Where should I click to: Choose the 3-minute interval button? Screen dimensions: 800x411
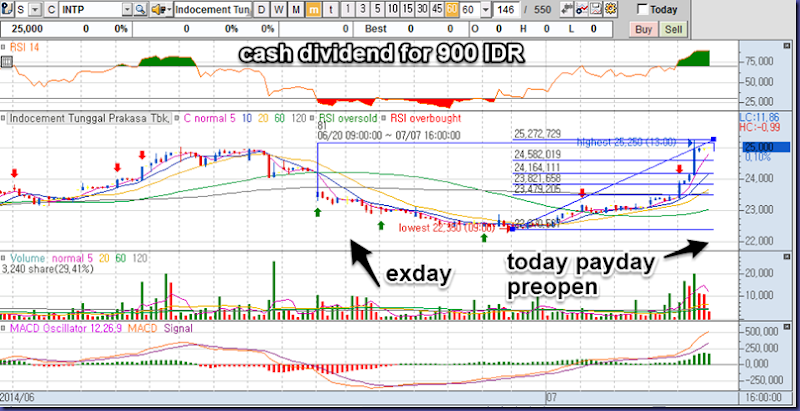[362, 9]
